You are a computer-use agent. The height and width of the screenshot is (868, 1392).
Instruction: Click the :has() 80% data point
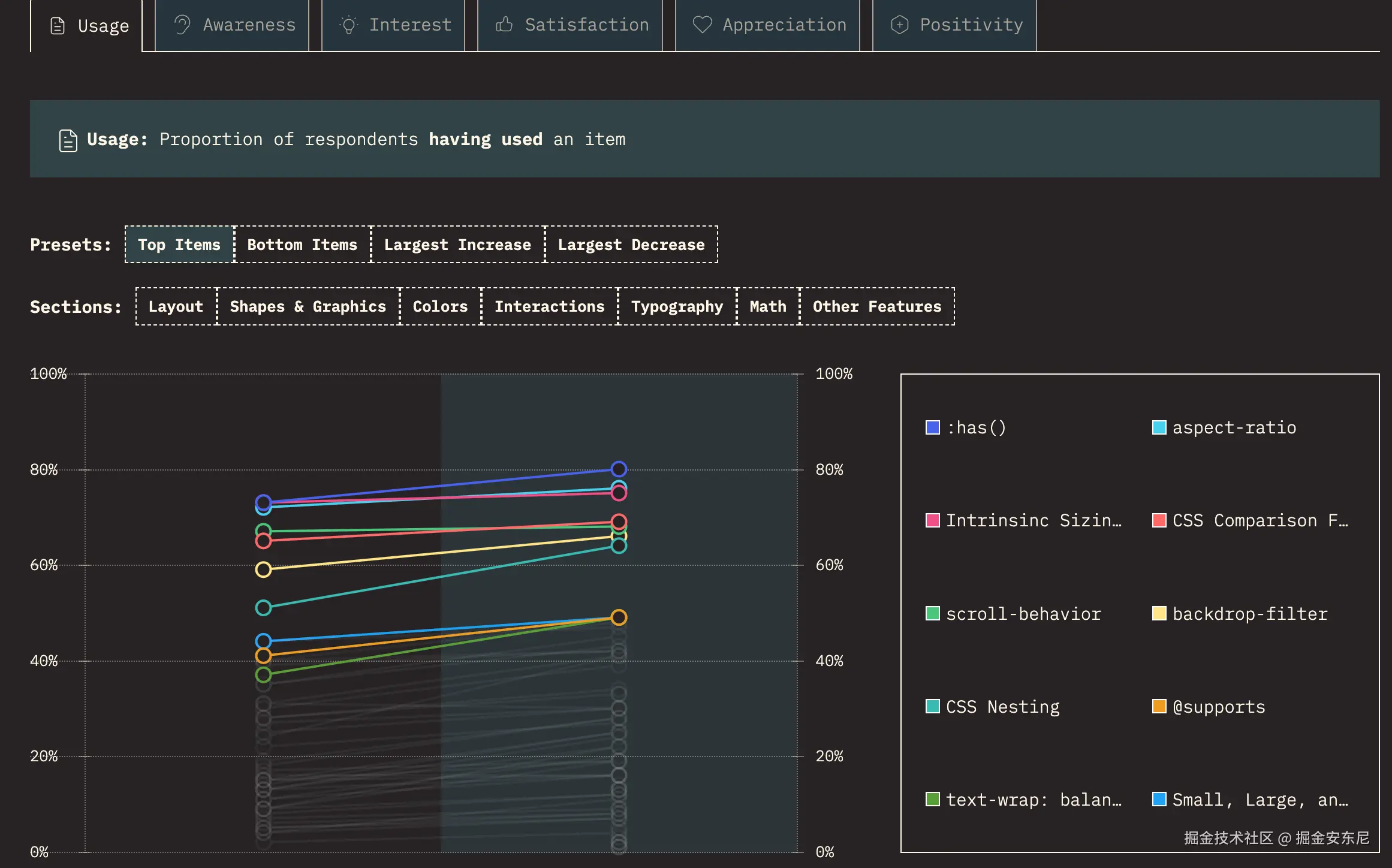point(619,469)
